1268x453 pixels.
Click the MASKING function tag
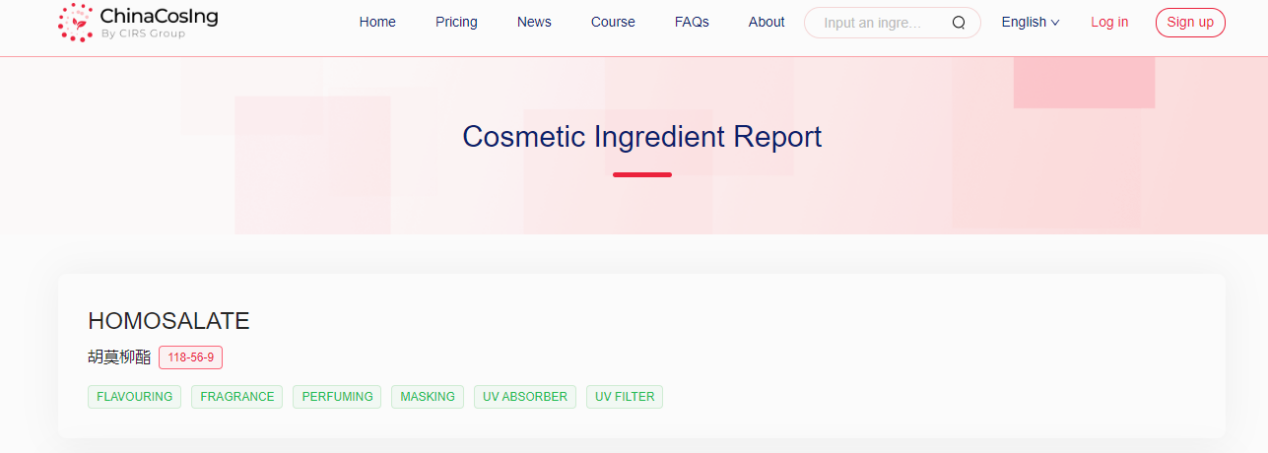(x=427, y=397)
